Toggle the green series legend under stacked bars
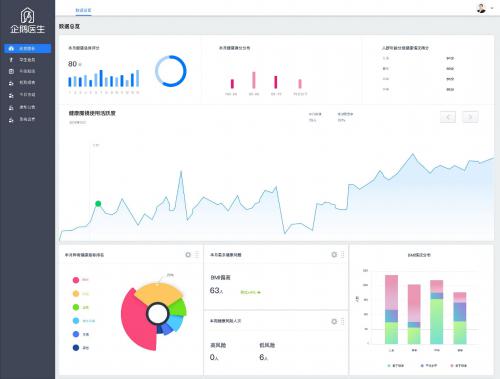 point(396,366)
